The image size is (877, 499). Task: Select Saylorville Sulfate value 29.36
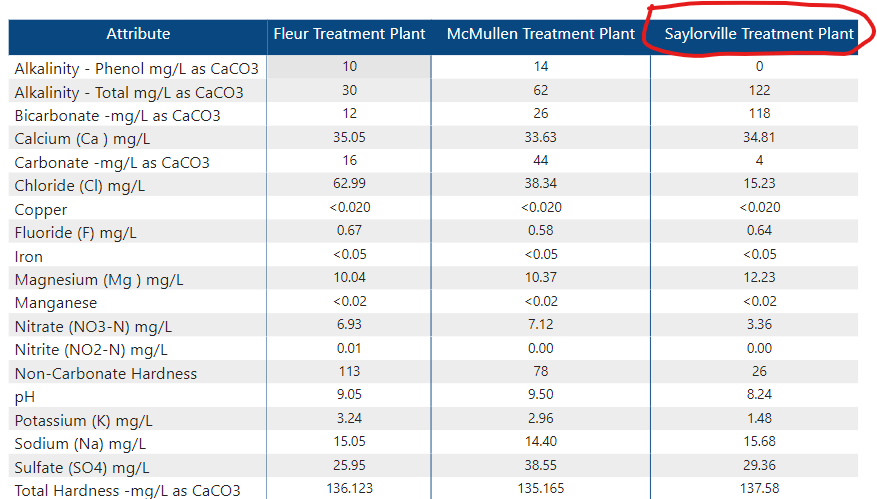coord(760,465)
